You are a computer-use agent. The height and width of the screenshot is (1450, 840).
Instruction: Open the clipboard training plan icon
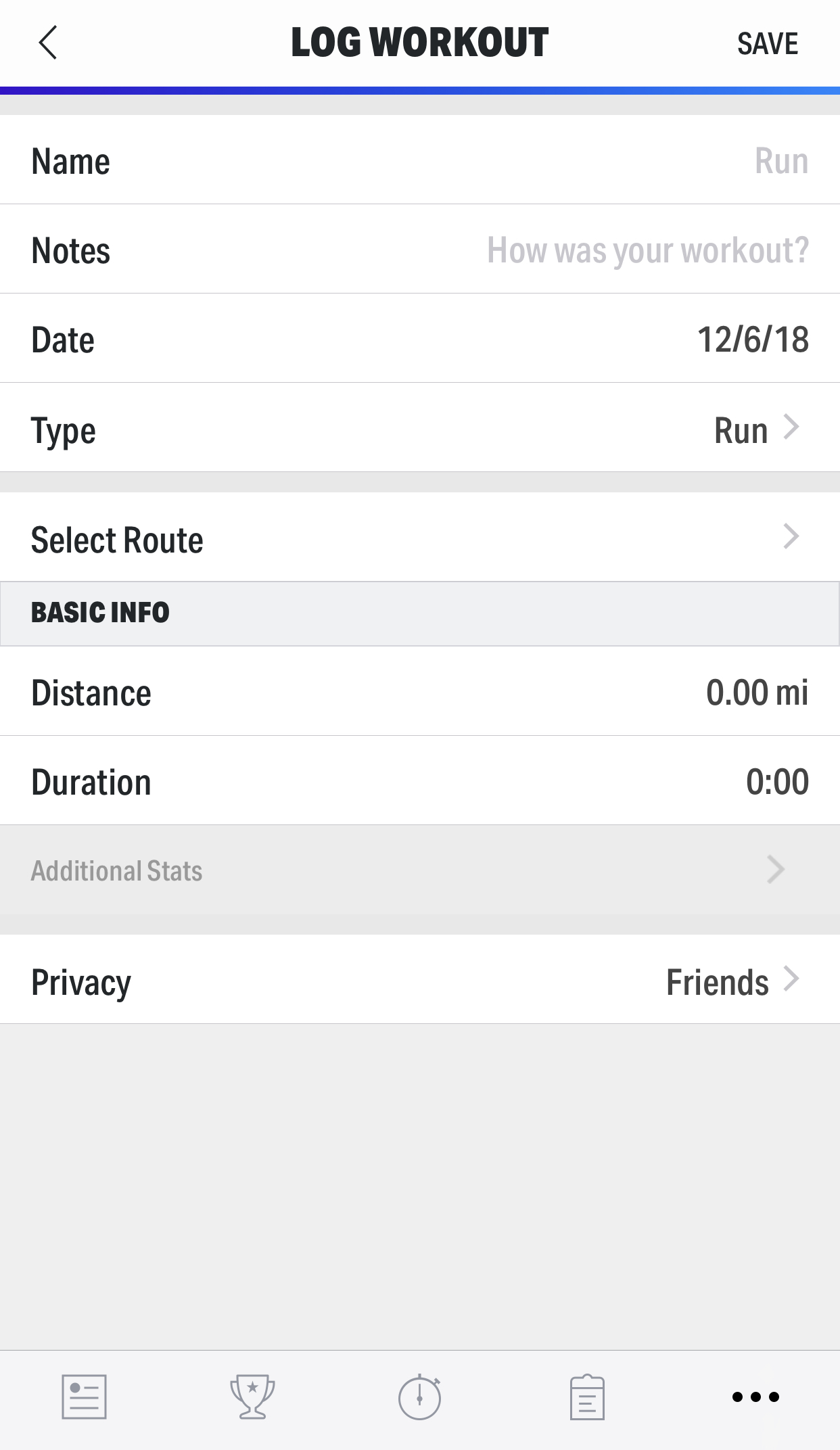pyautogui.click(x=587, y=1397)
